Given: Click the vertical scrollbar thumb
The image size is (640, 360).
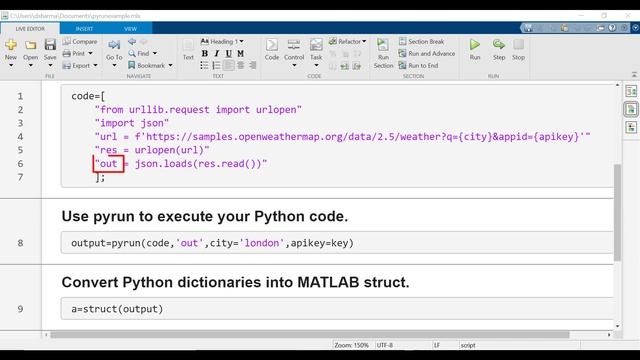Looking at the screenshot, I should [617, 212].
